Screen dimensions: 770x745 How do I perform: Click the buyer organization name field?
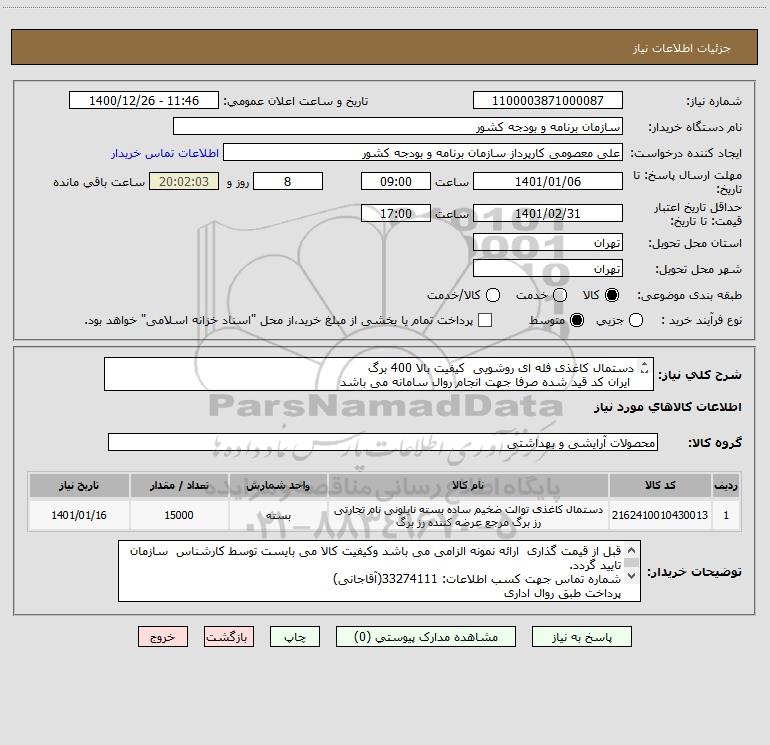[x=398, y=127]
